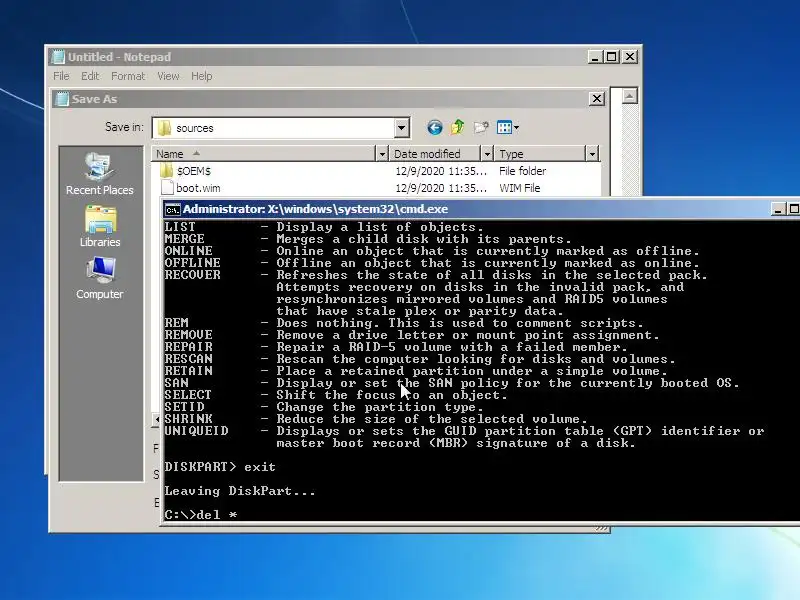Sort files by Date modified header
Viewport: 800px width, 600px height.
(435, 154)
